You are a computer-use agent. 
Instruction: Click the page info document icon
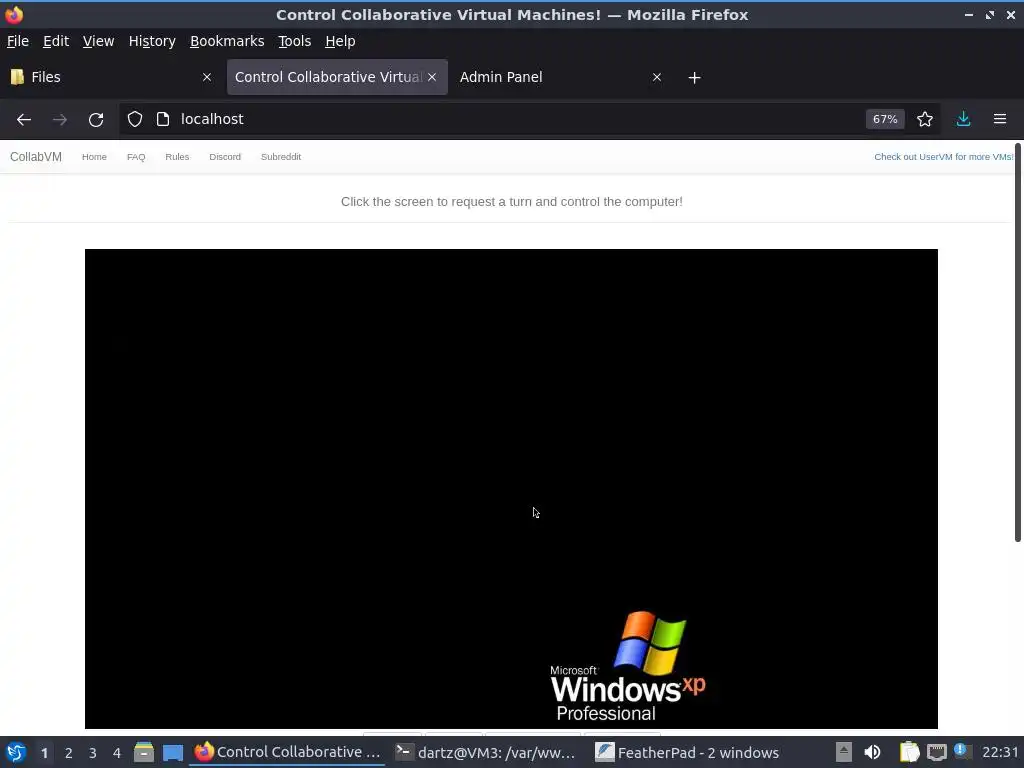point(163,119)
